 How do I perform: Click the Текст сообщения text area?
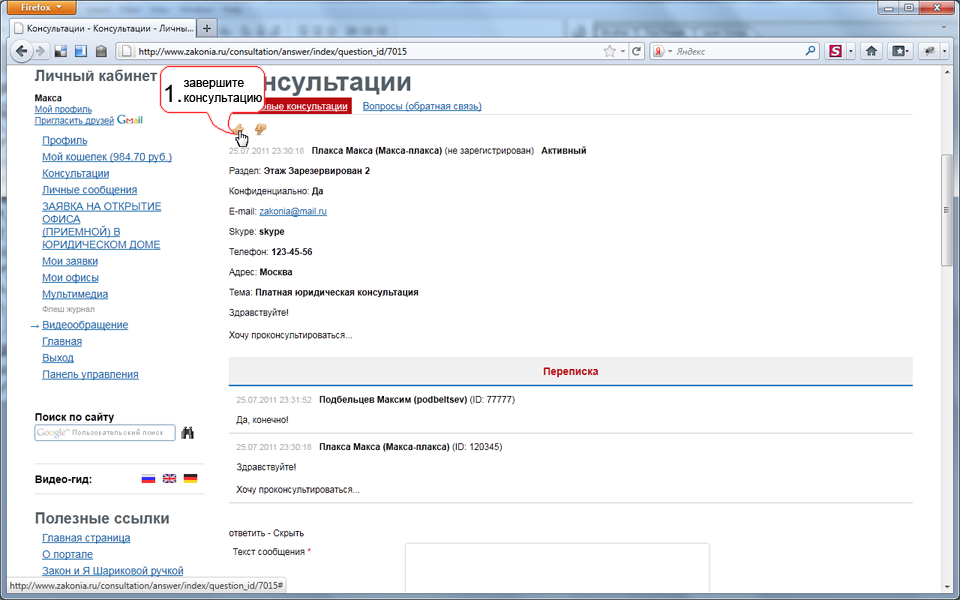point(556,570)
